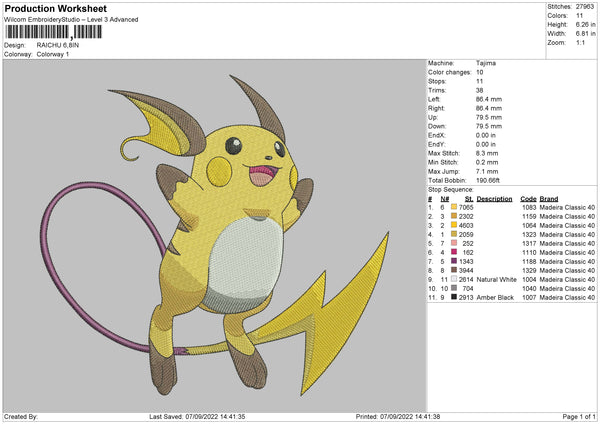The width and height of the screenshot is (600, 424).
Task: Click the stitches count '27963'
Action: 585,7
